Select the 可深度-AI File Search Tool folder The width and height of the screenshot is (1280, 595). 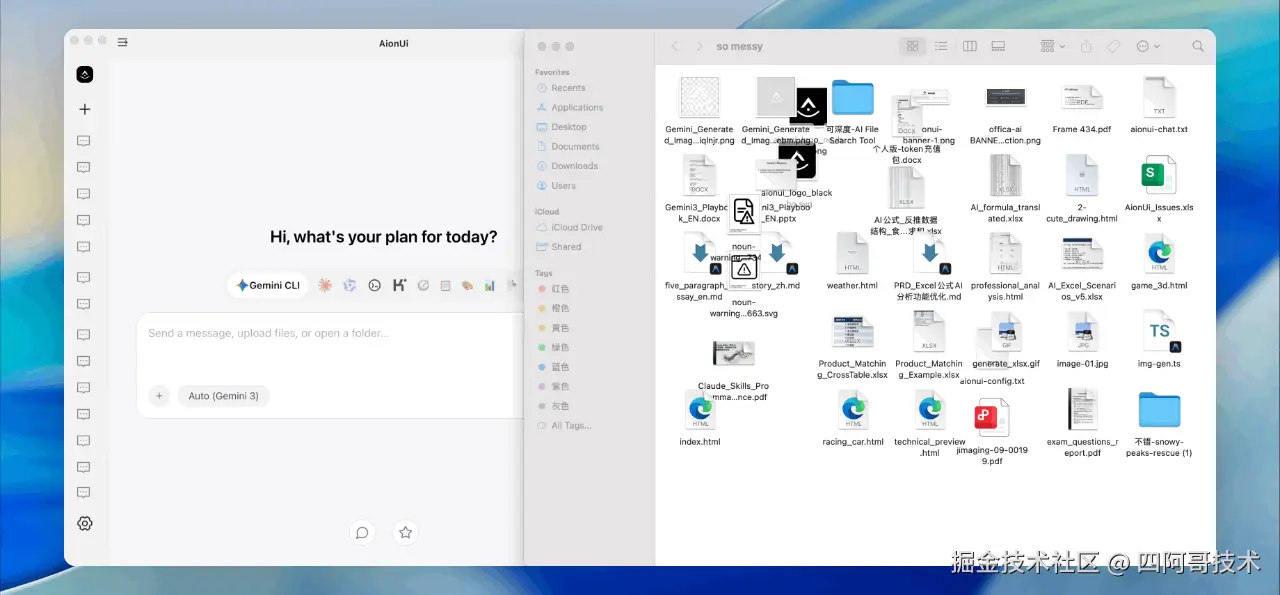coord(852,98)
